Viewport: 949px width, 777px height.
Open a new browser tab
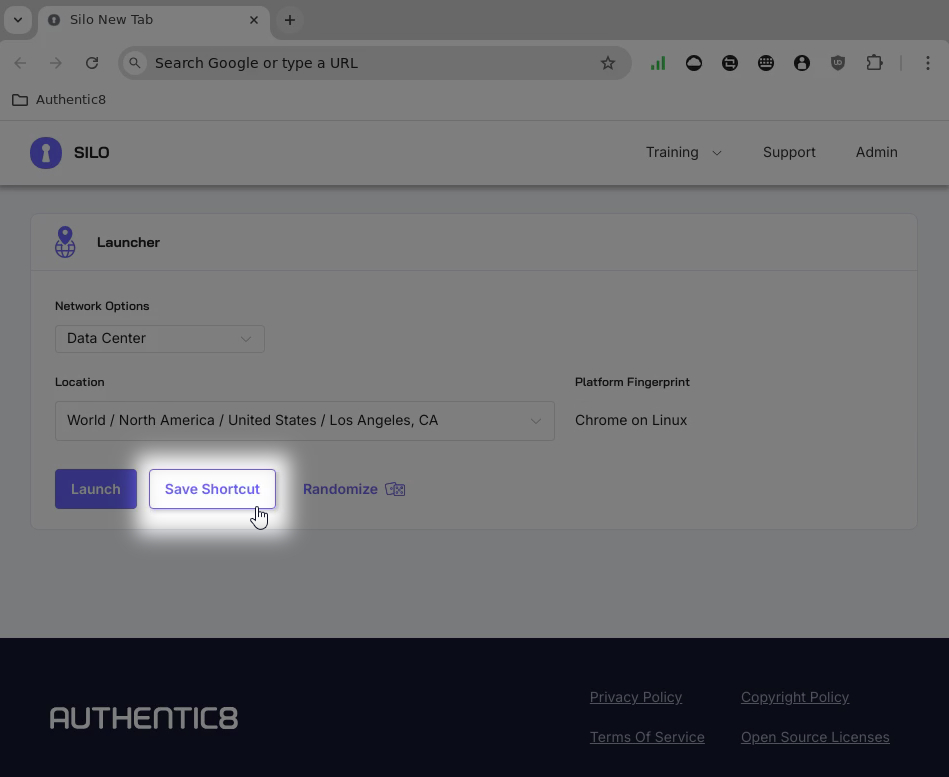tap(290, 20)
